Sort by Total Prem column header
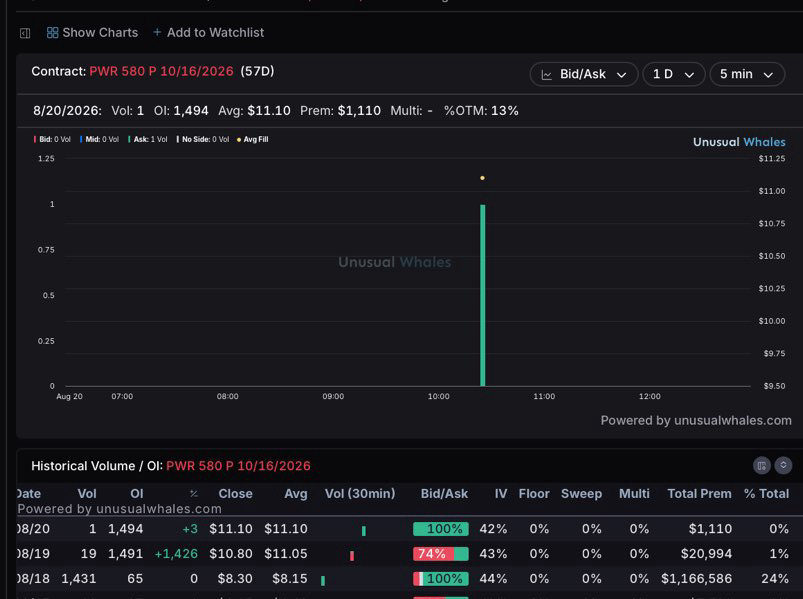 [x=699, y=494]
